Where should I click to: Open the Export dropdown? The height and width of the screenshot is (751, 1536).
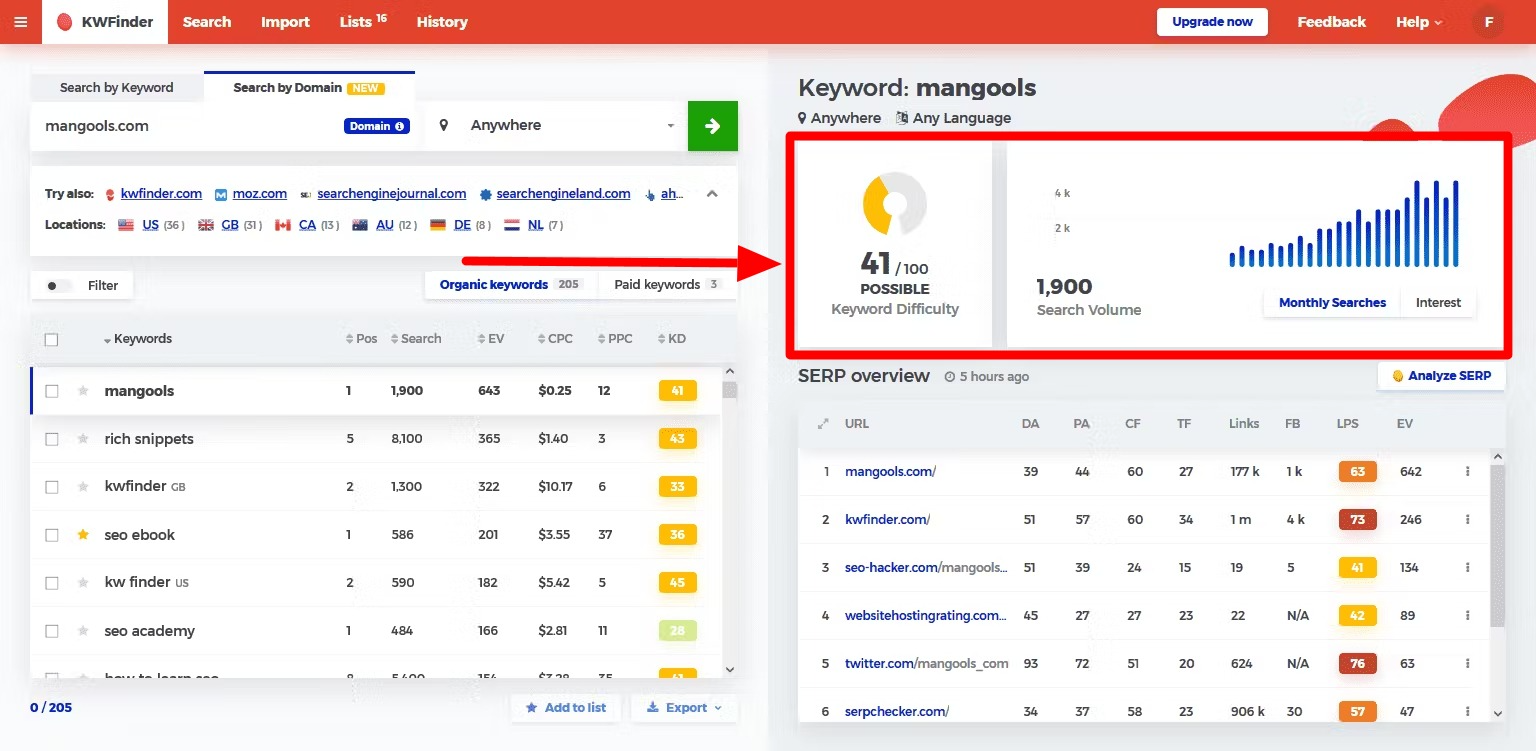click(x=684, y=708)
